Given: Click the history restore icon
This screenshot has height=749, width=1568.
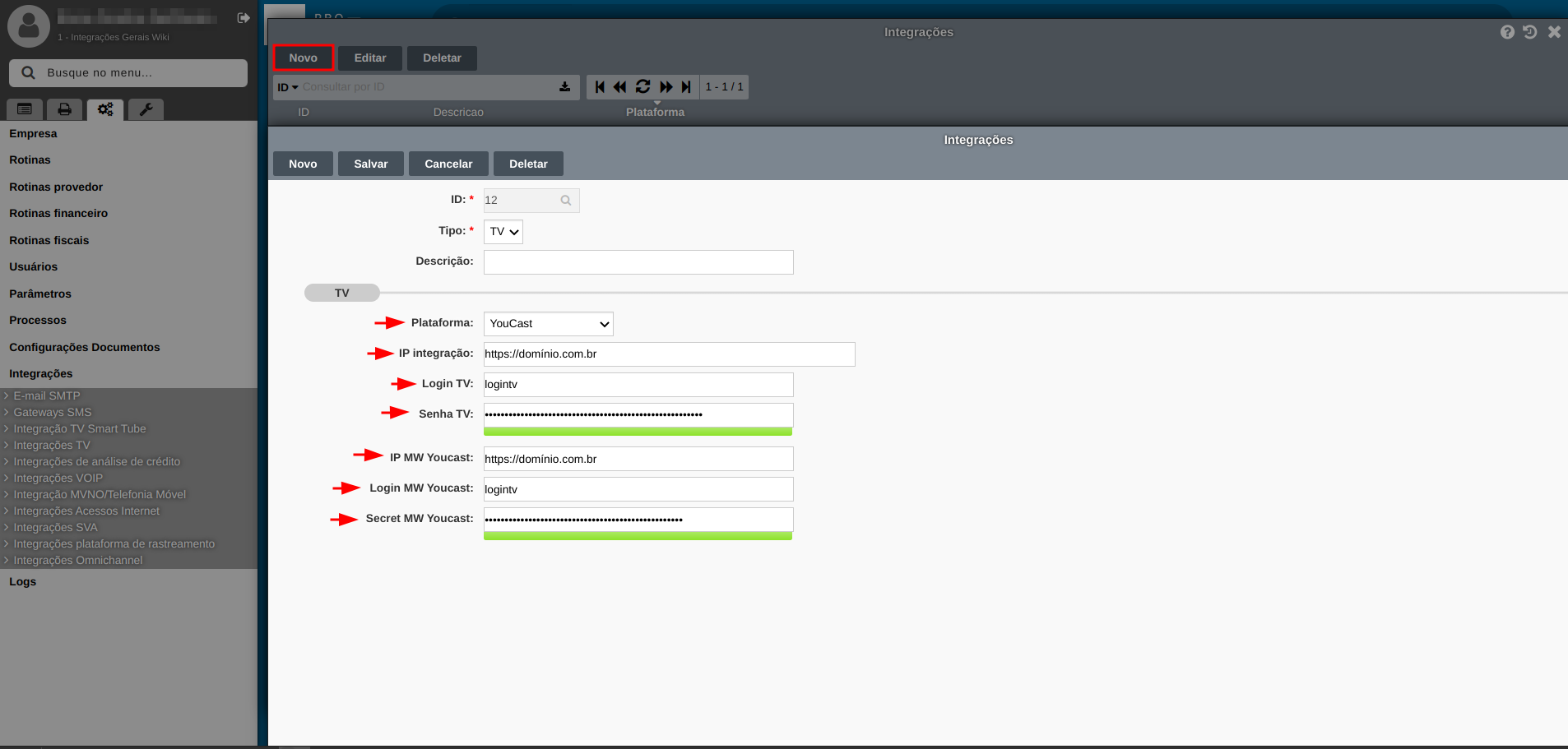Looking at the screenshot, I should (1530, 32).
